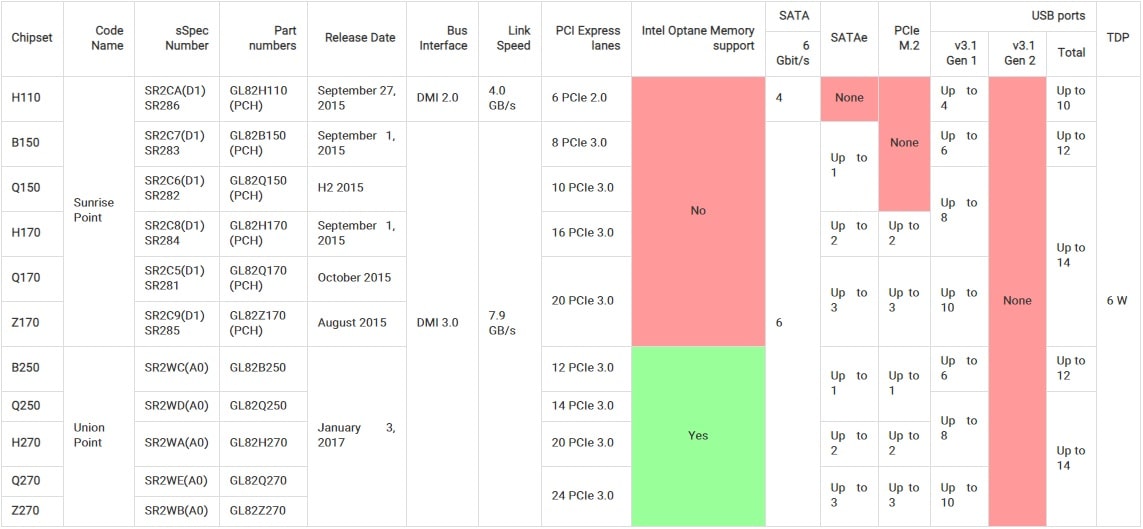This screenshot has height=529, width=1143.
Task: Select the TDP column header
Action: [x=1117, y=38]
